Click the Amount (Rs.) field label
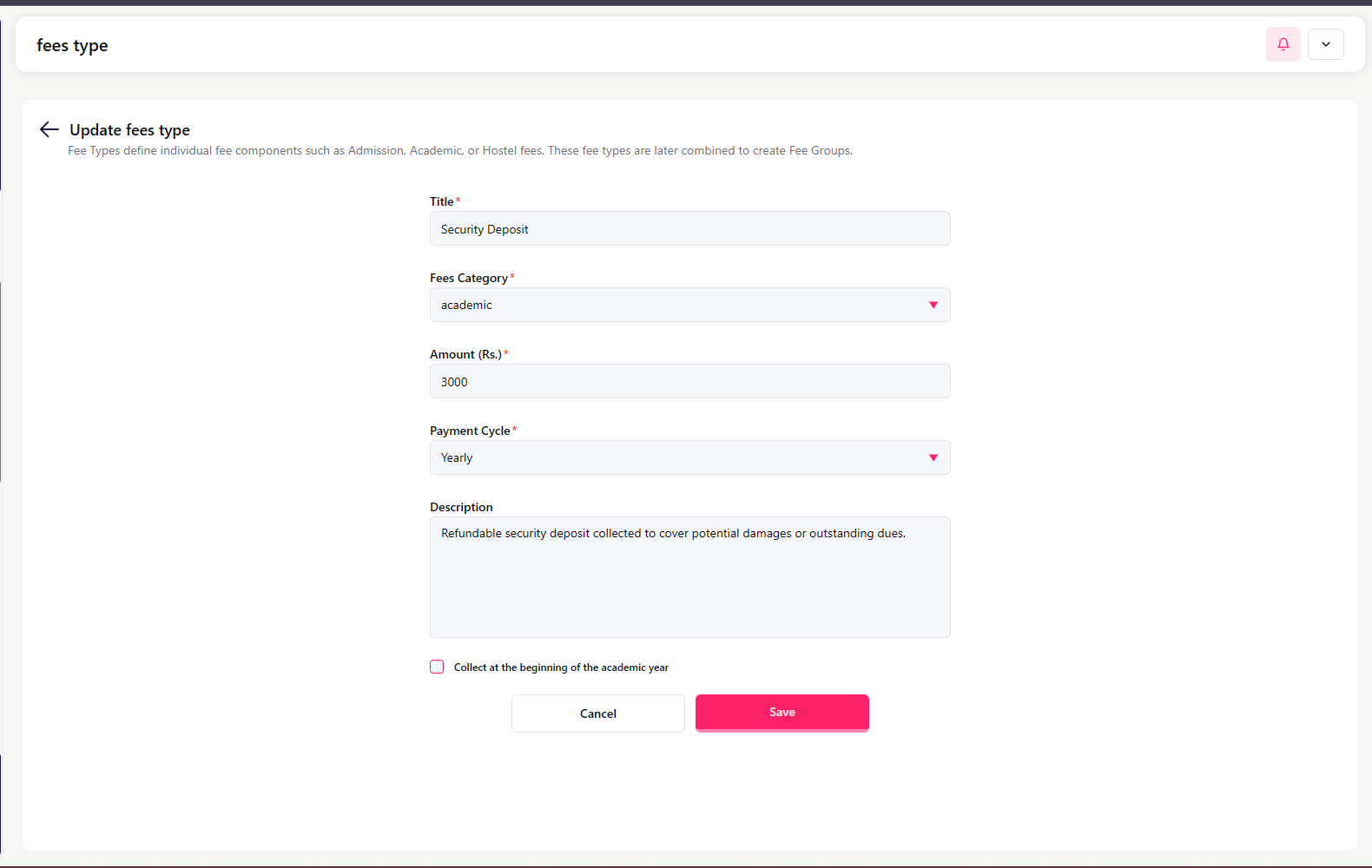 (x=465, y=355)
